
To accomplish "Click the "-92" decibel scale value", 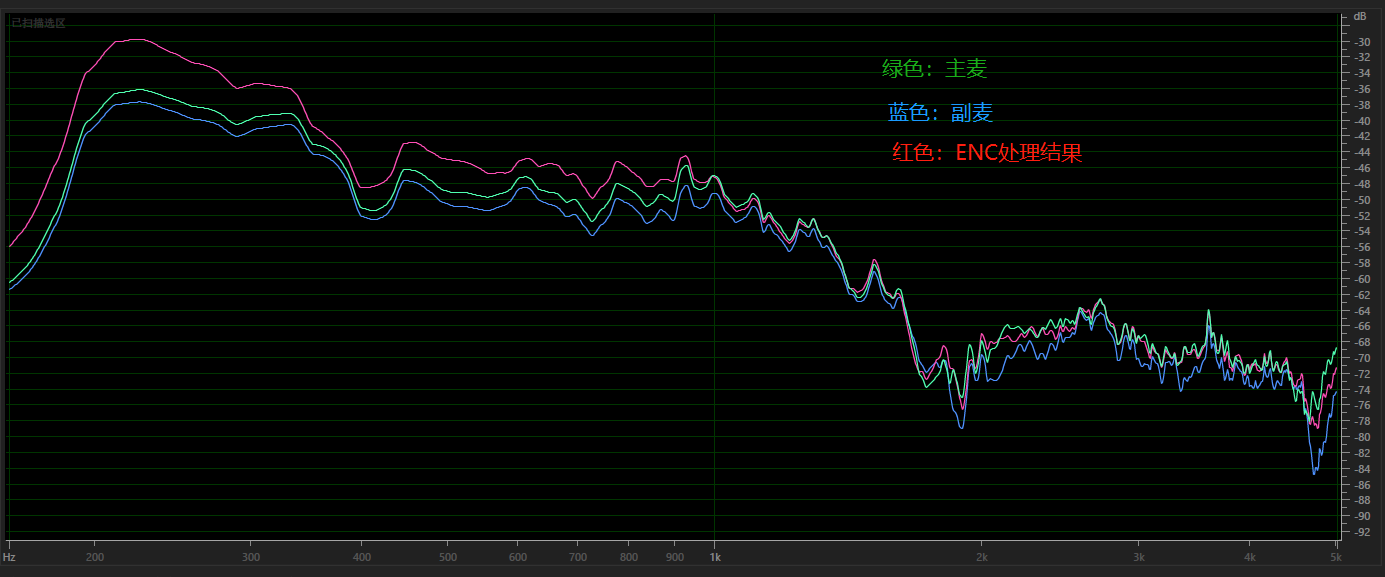I will click(x=1361, y=532).
